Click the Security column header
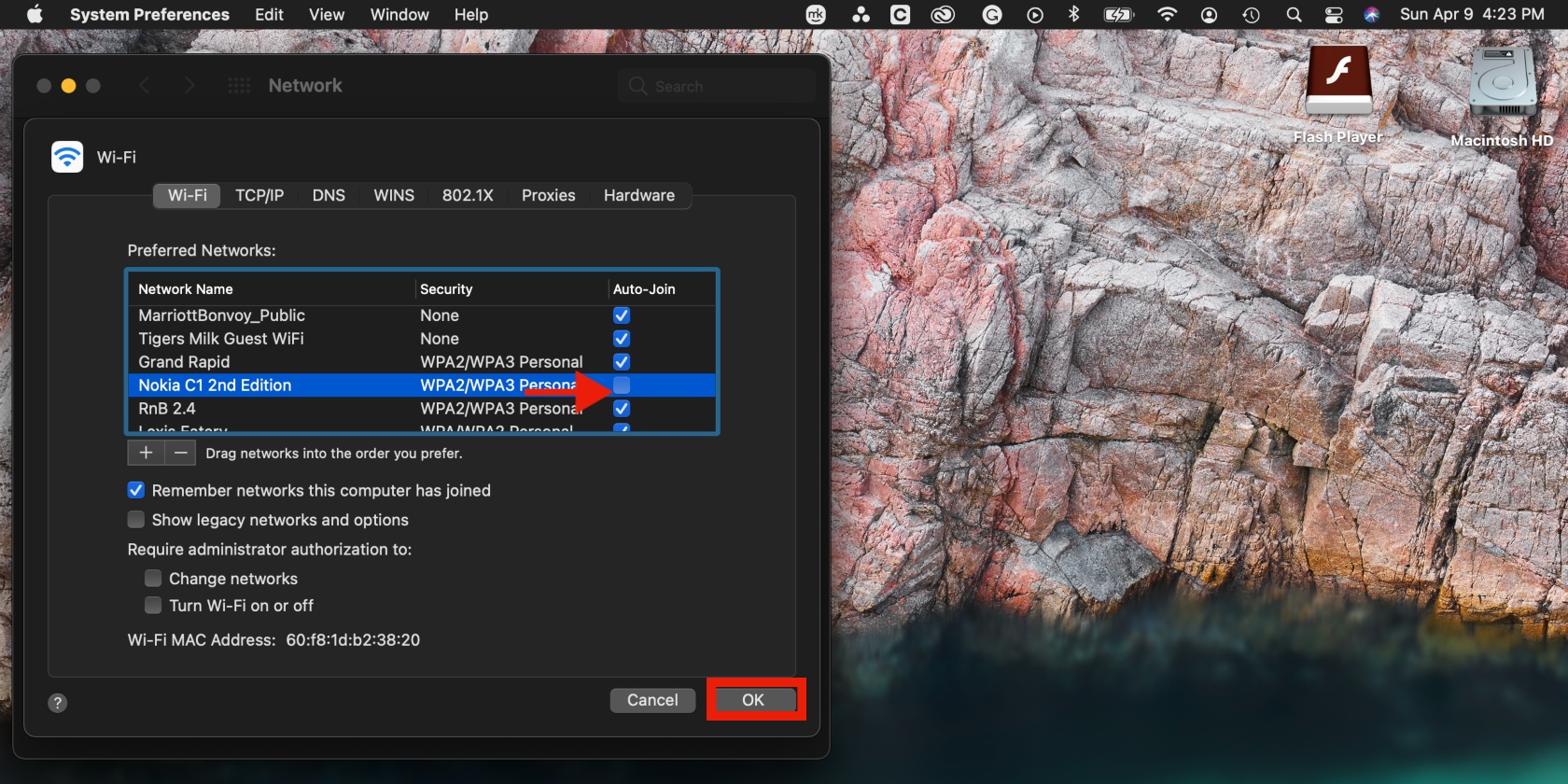 point(511,289)
